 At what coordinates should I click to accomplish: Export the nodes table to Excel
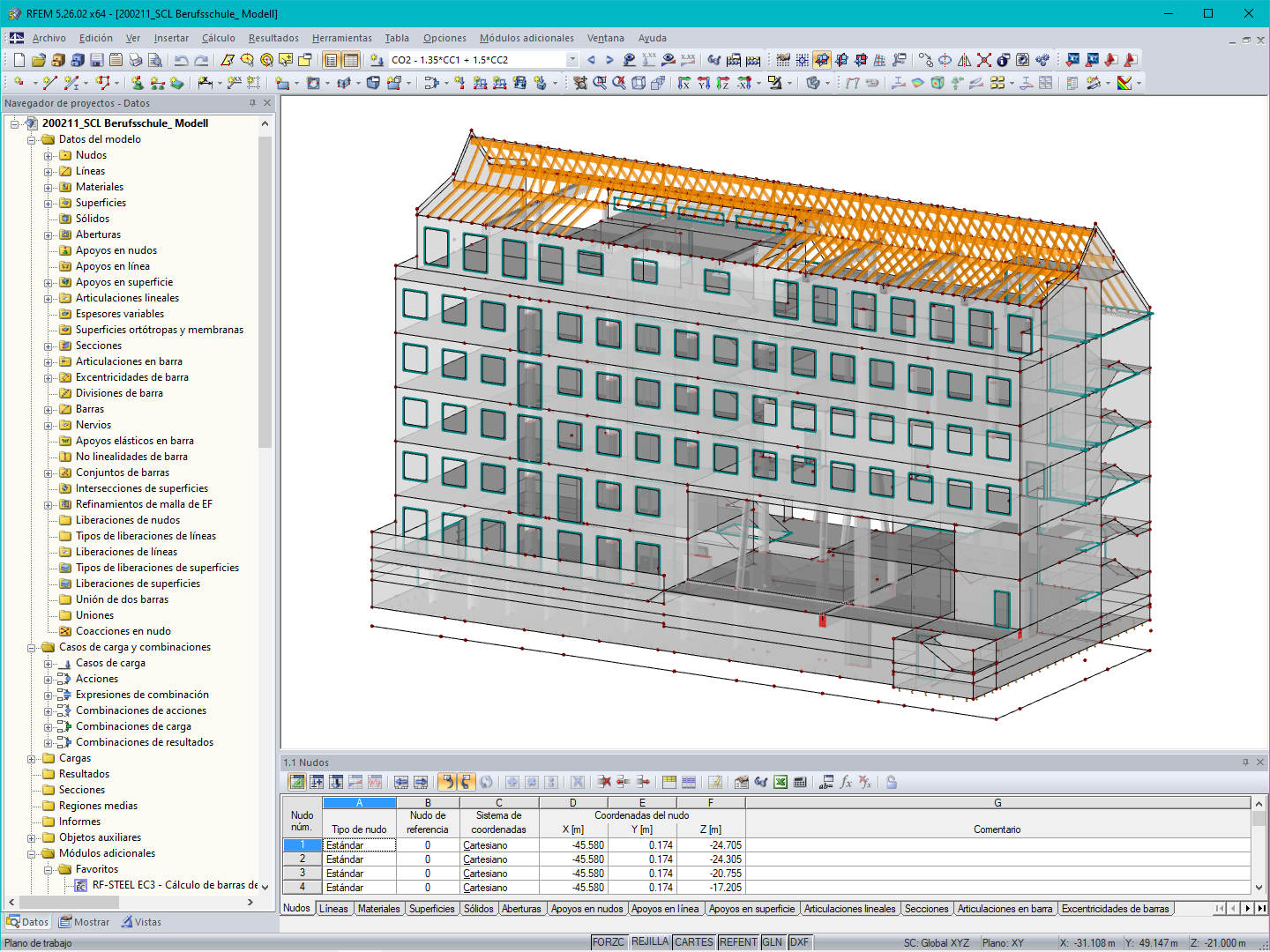point(780,782)
